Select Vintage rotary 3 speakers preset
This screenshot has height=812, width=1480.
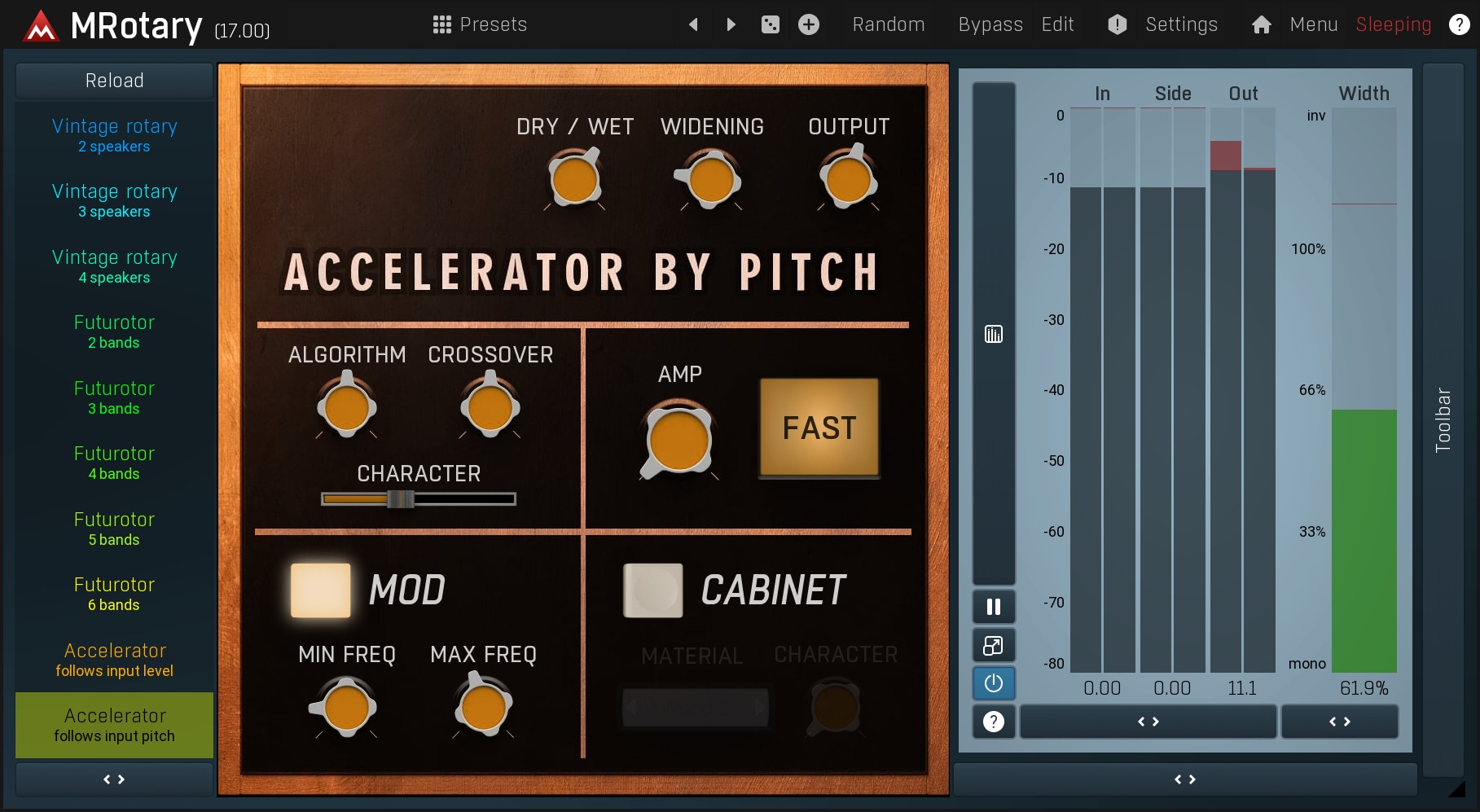[114, 200]
